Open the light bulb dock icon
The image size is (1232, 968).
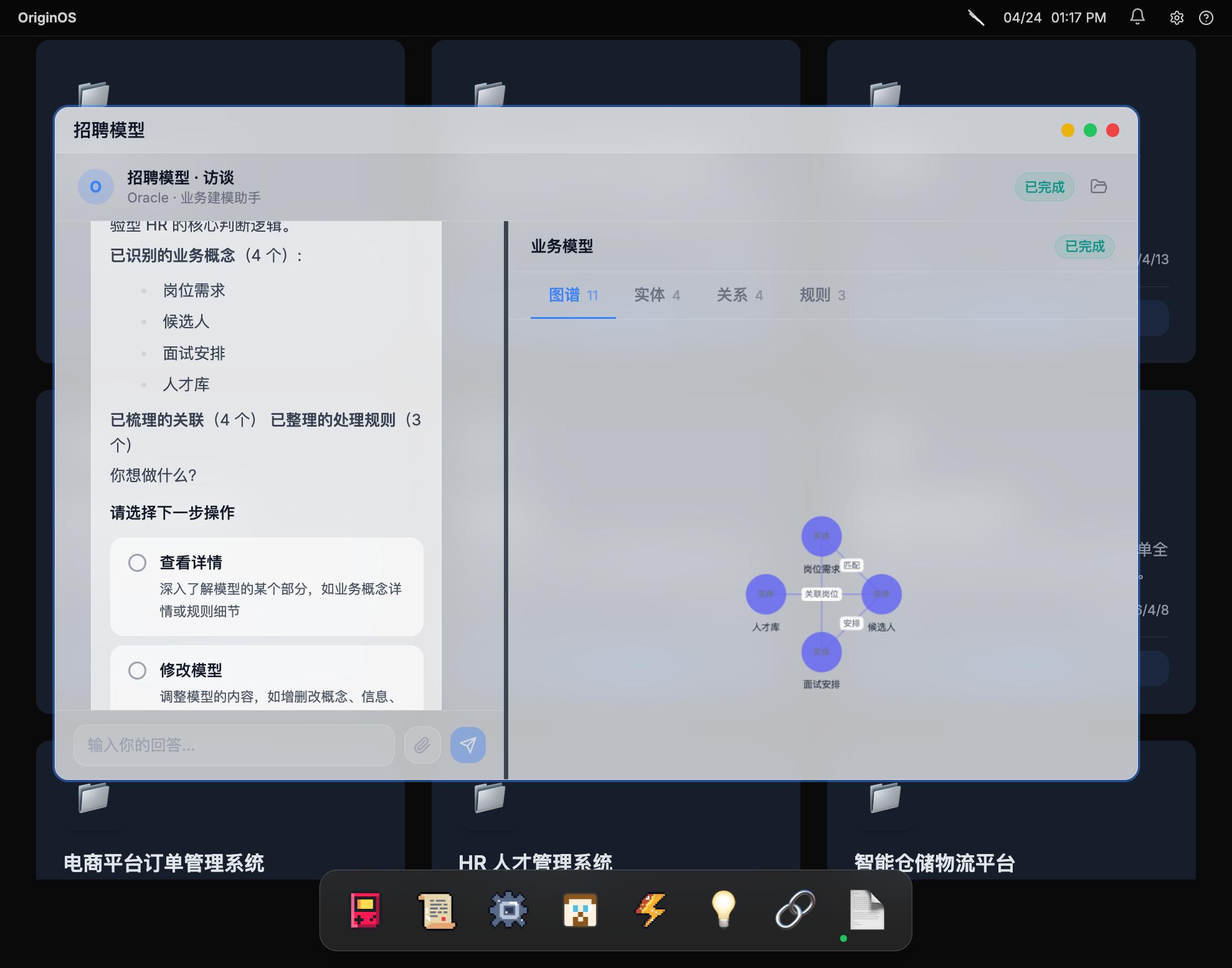[x=723, y=910]
